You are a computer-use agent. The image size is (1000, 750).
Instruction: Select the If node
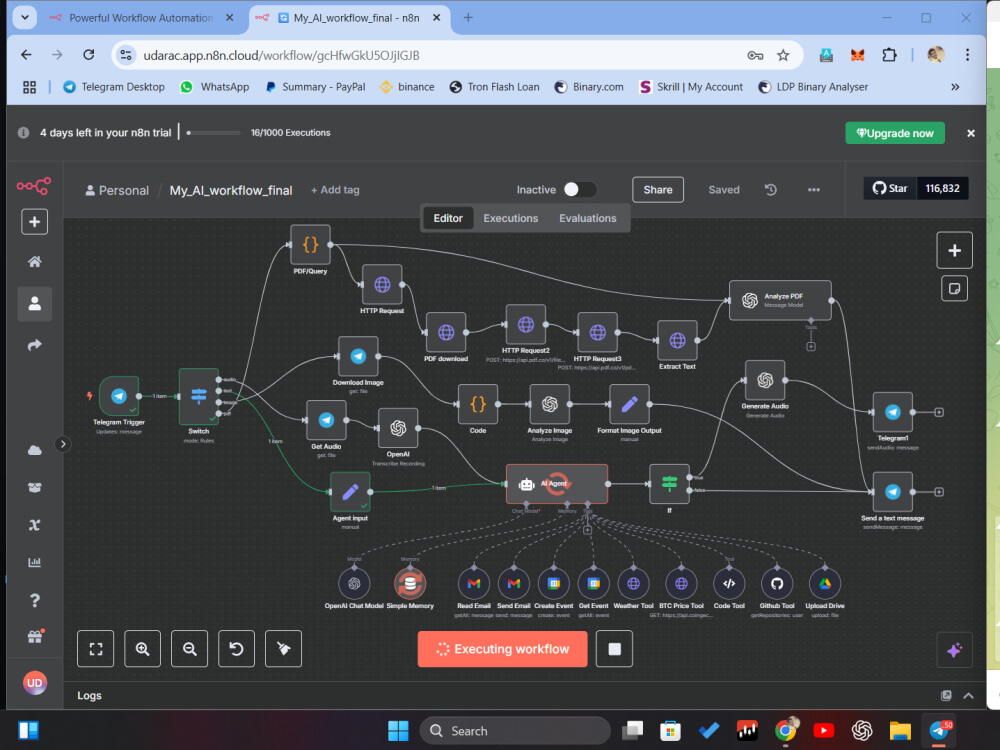669,484
